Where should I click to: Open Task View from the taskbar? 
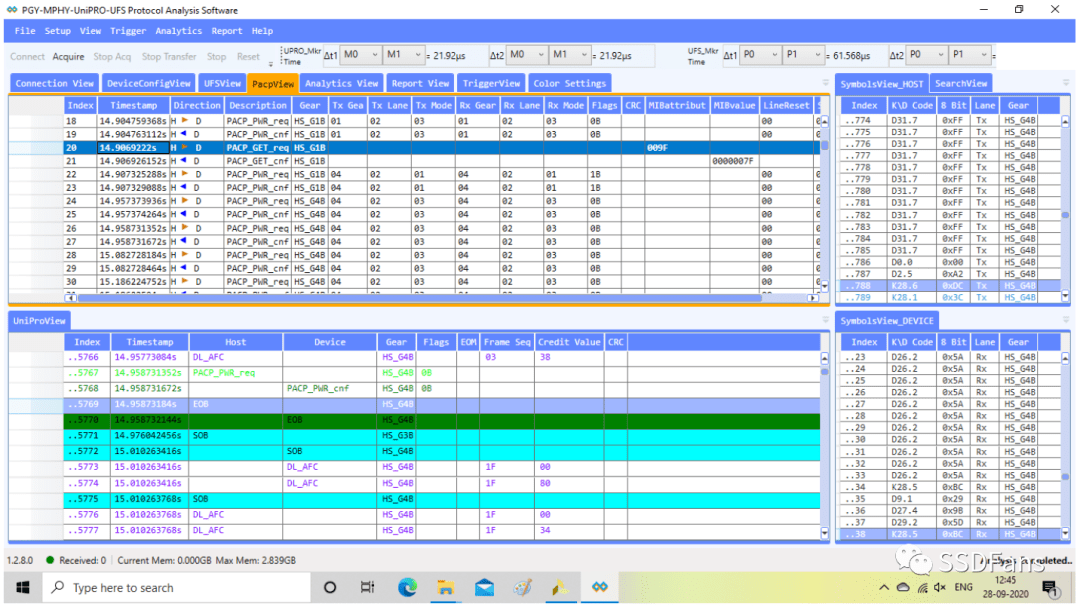coord(368,588)
